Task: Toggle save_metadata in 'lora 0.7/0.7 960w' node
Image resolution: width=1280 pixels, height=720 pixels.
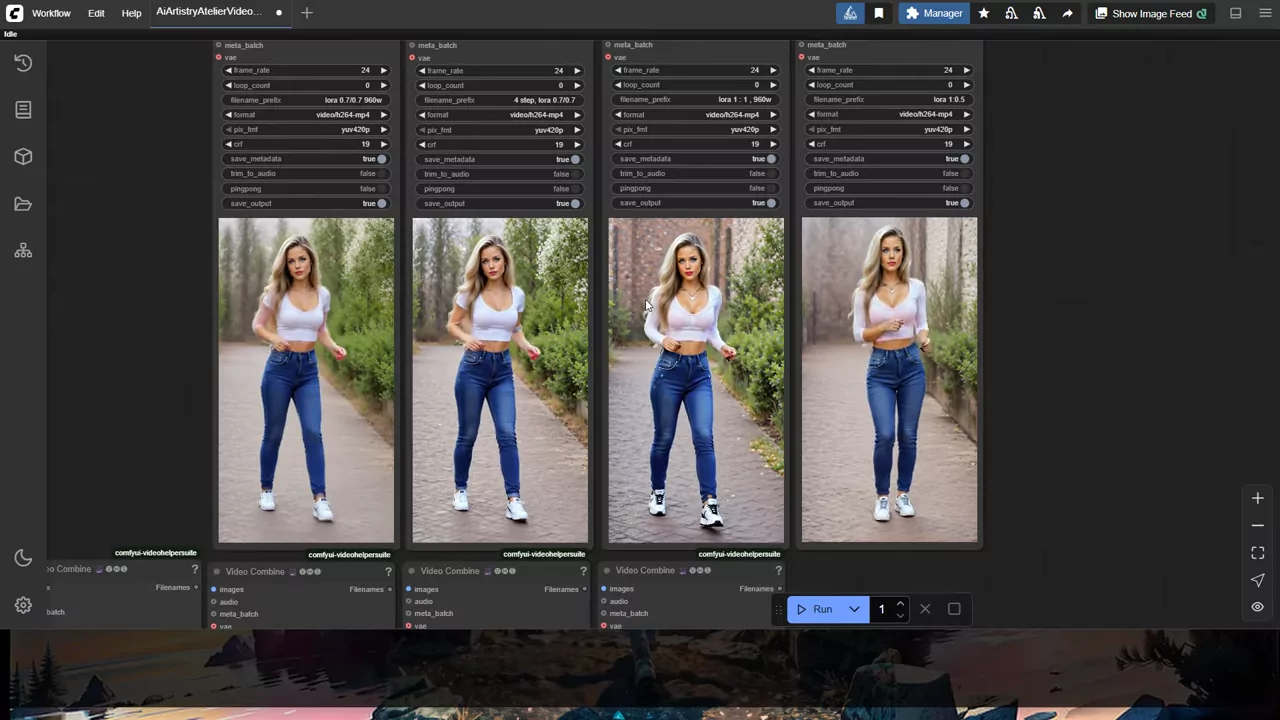Action: point(306,159)
